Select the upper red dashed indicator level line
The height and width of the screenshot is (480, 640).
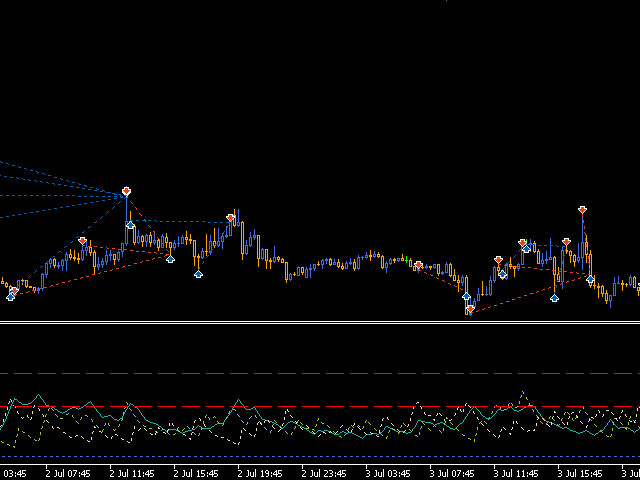pos(320,373)
